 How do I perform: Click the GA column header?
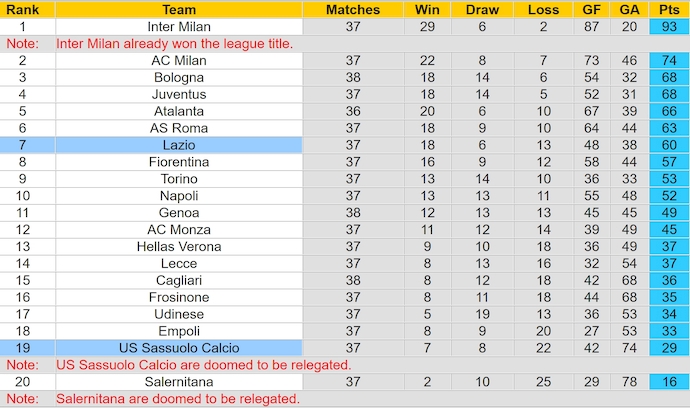(x=629, y=9)
